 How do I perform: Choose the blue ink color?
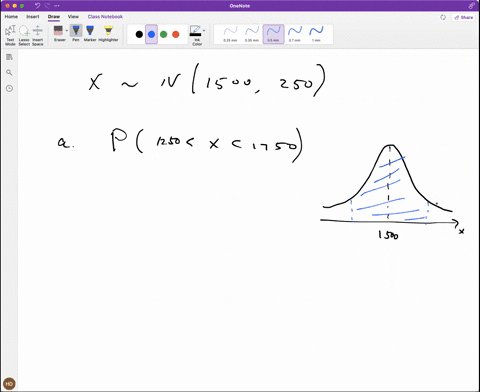pos(151,34)
